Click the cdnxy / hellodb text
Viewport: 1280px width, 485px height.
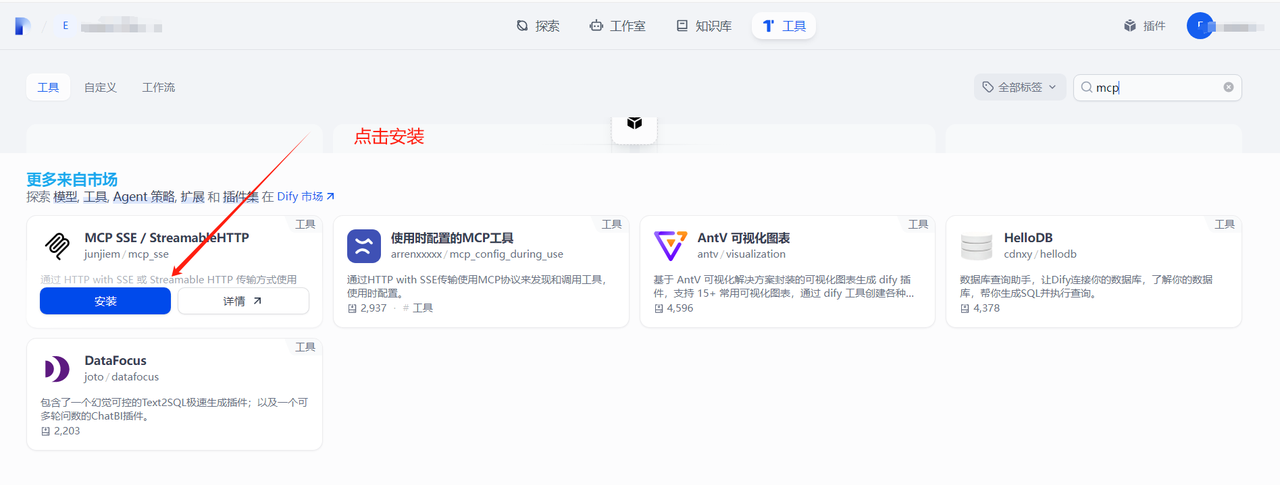tap(1040, 254)
